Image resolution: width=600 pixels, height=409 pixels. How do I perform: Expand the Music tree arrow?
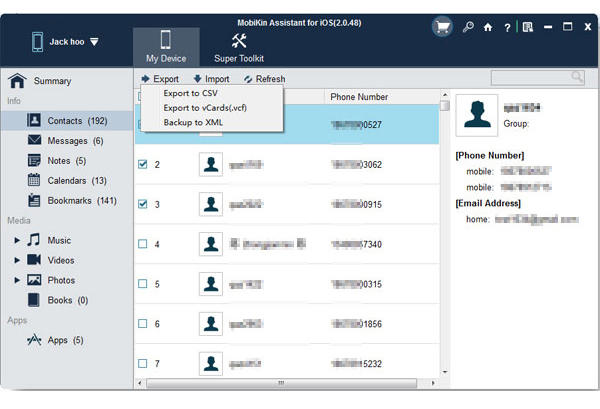[17, 240]
